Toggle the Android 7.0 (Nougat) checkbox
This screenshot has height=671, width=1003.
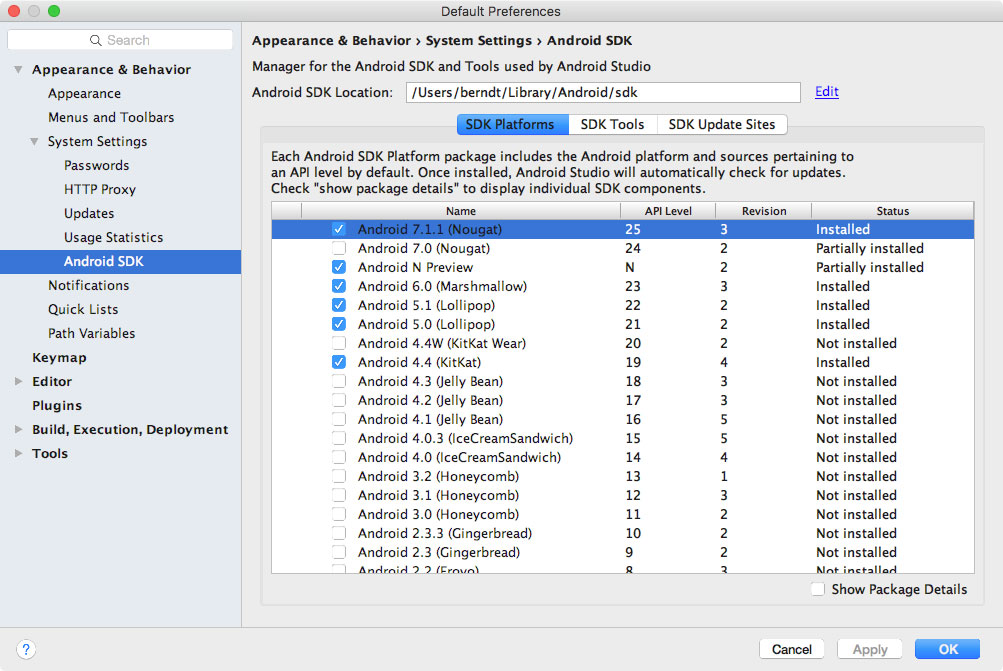coord(339,248)
